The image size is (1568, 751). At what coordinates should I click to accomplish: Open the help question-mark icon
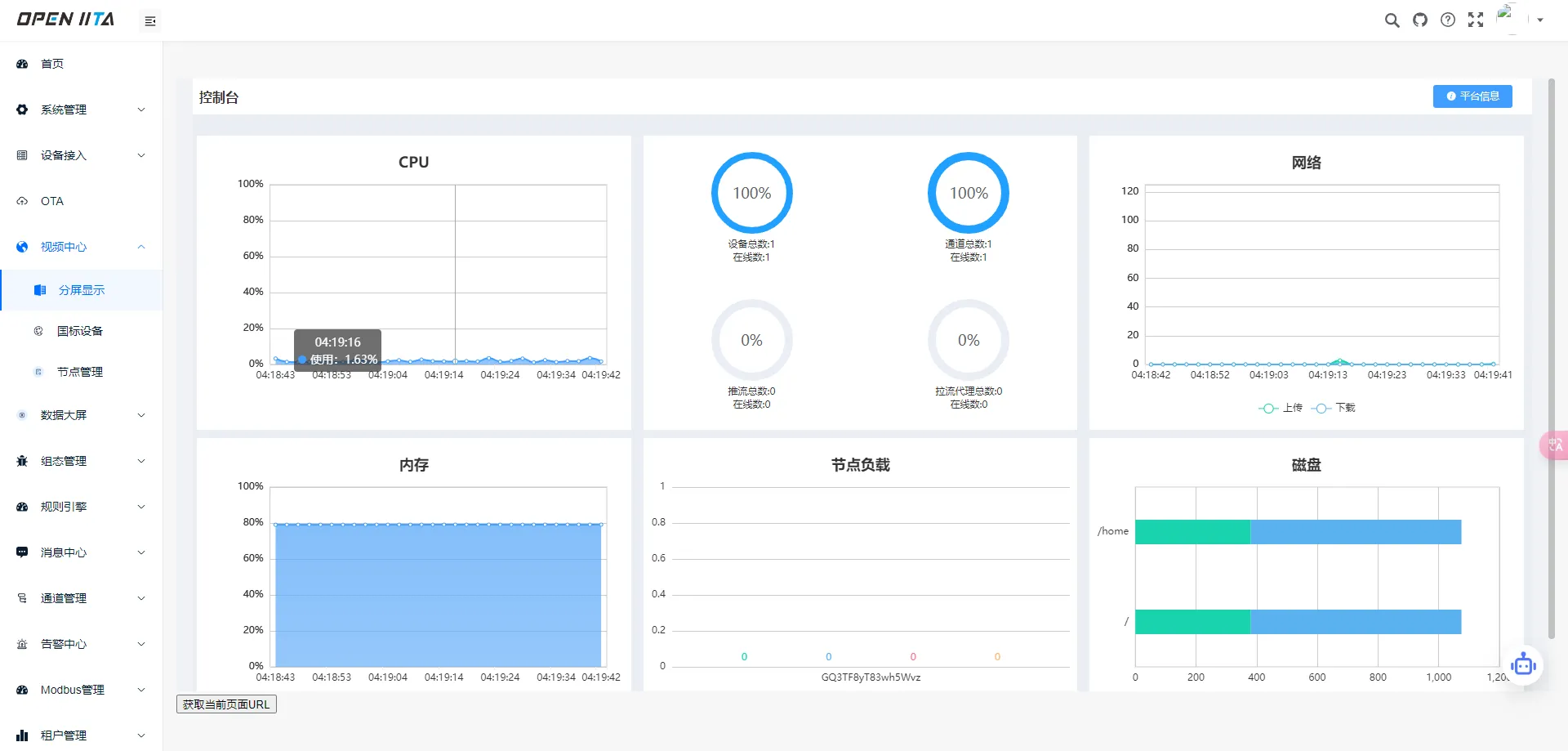[x=1448, y=20]
